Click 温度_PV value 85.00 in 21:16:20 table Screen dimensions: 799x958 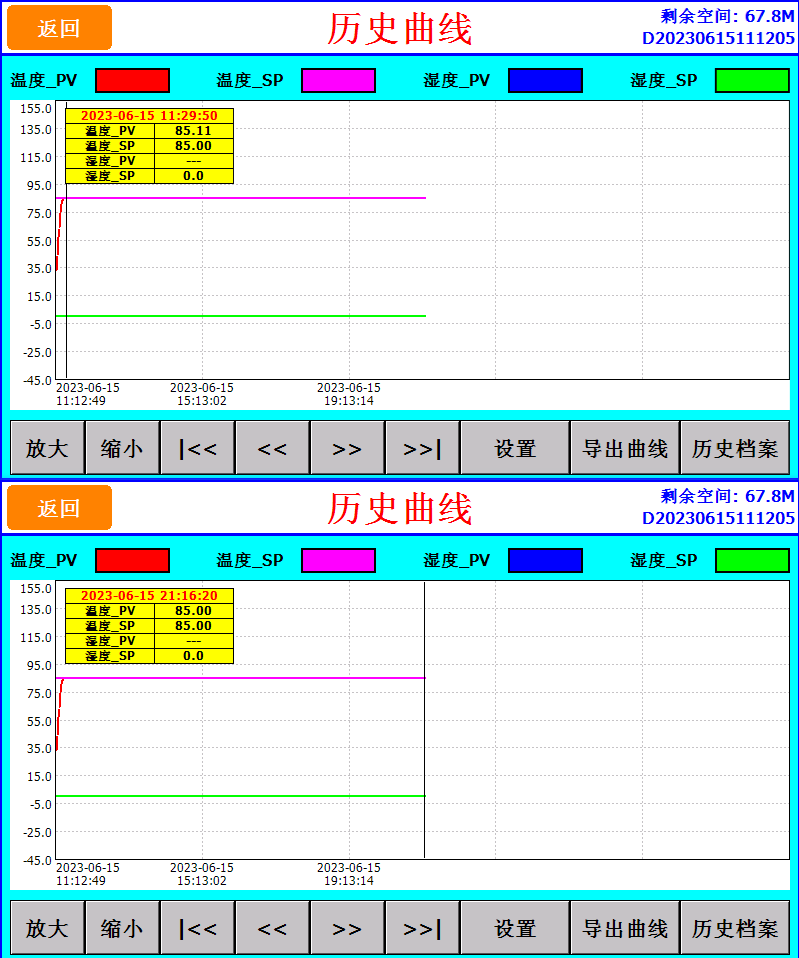(194, 610)
